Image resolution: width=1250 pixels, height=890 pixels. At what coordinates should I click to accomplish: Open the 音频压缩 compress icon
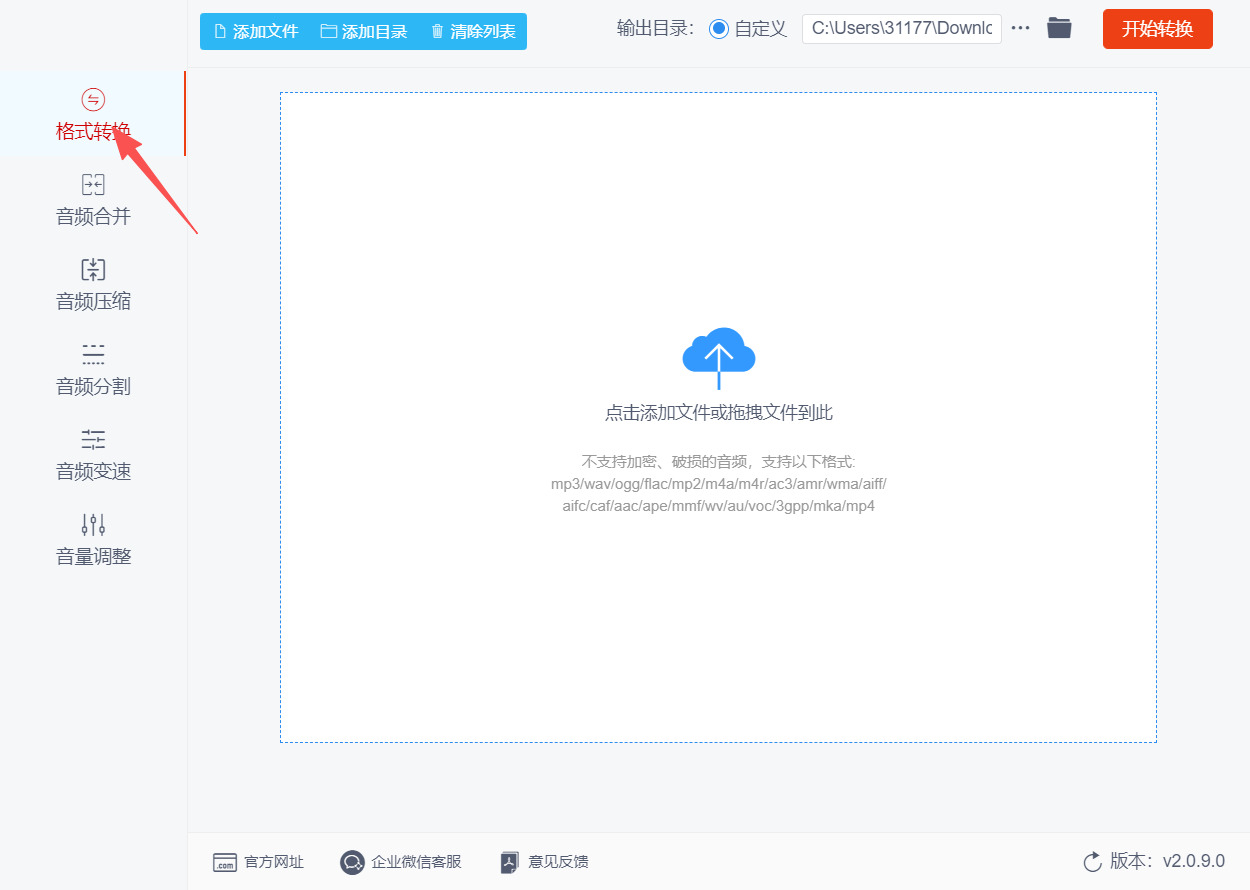[93, 269]
